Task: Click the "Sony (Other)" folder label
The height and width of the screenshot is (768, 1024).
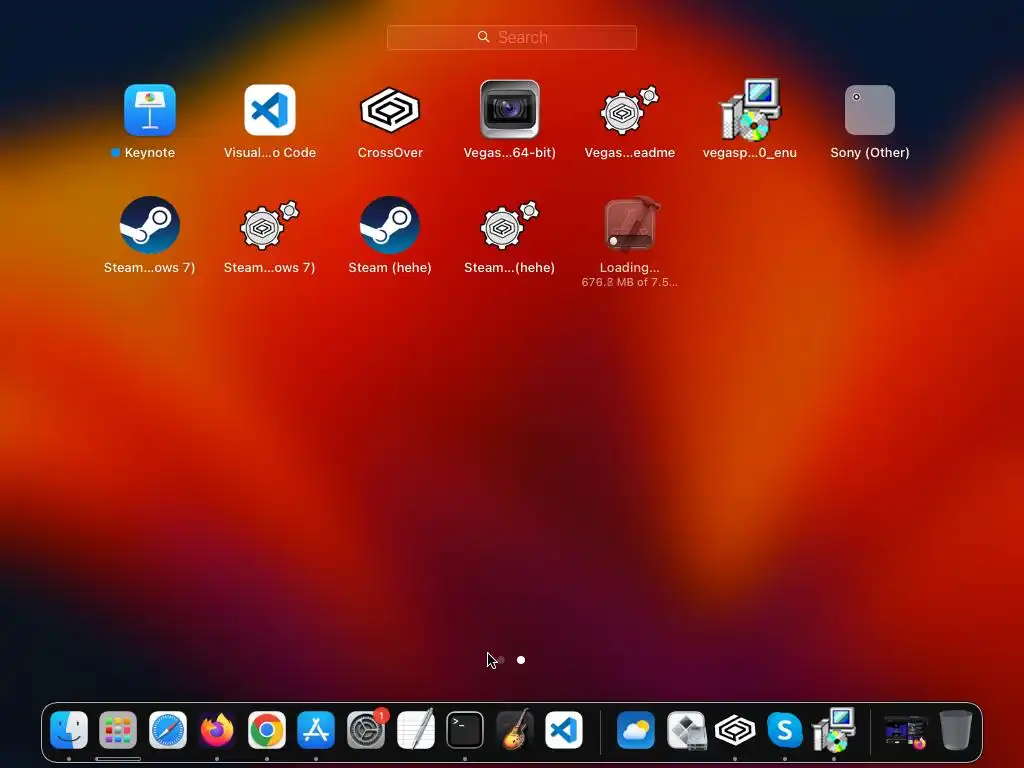Action: tap(870, 152)
